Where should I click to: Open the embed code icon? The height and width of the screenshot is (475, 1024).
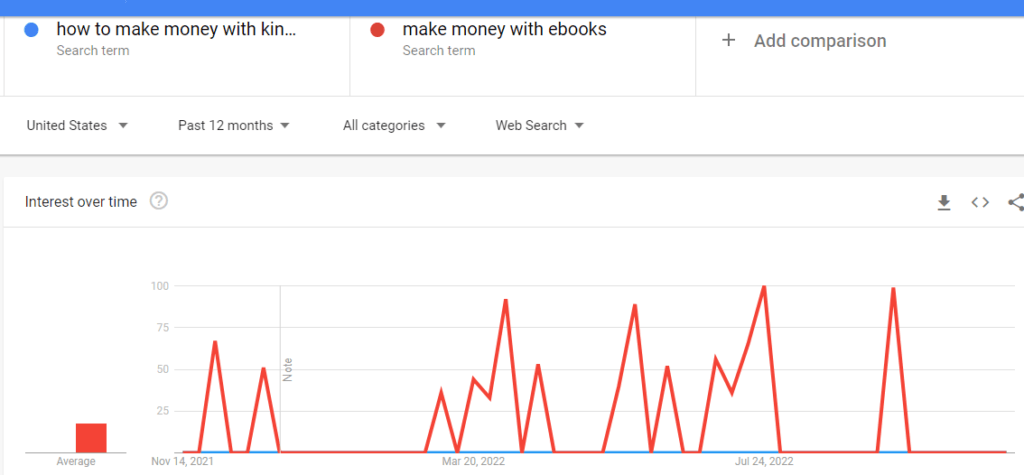coord(980,203)
